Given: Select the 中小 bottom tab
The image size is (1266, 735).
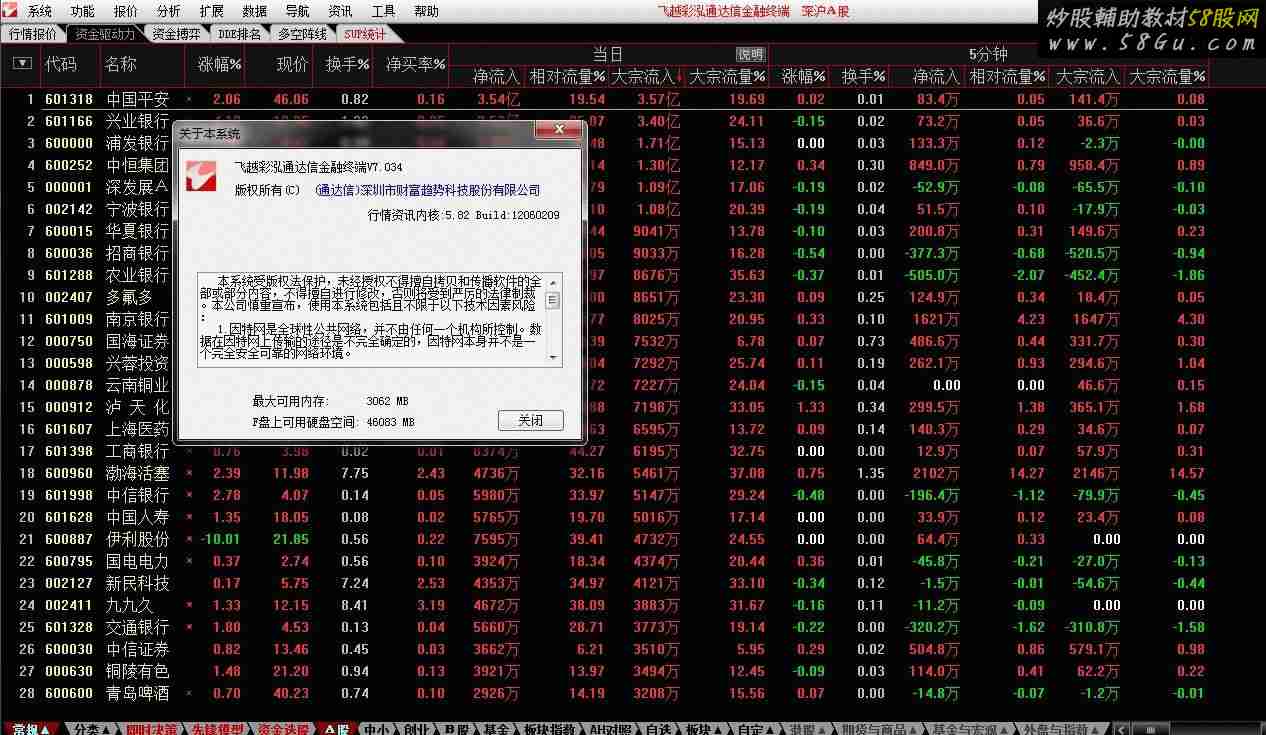Looking at the screenshot, I should point(376,729).
